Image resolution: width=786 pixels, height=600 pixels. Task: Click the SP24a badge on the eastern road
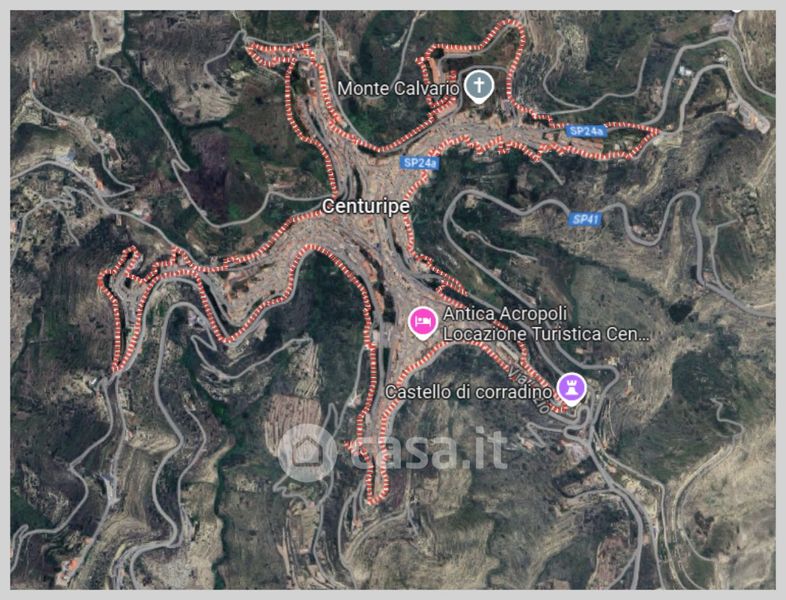click(587, 131)
